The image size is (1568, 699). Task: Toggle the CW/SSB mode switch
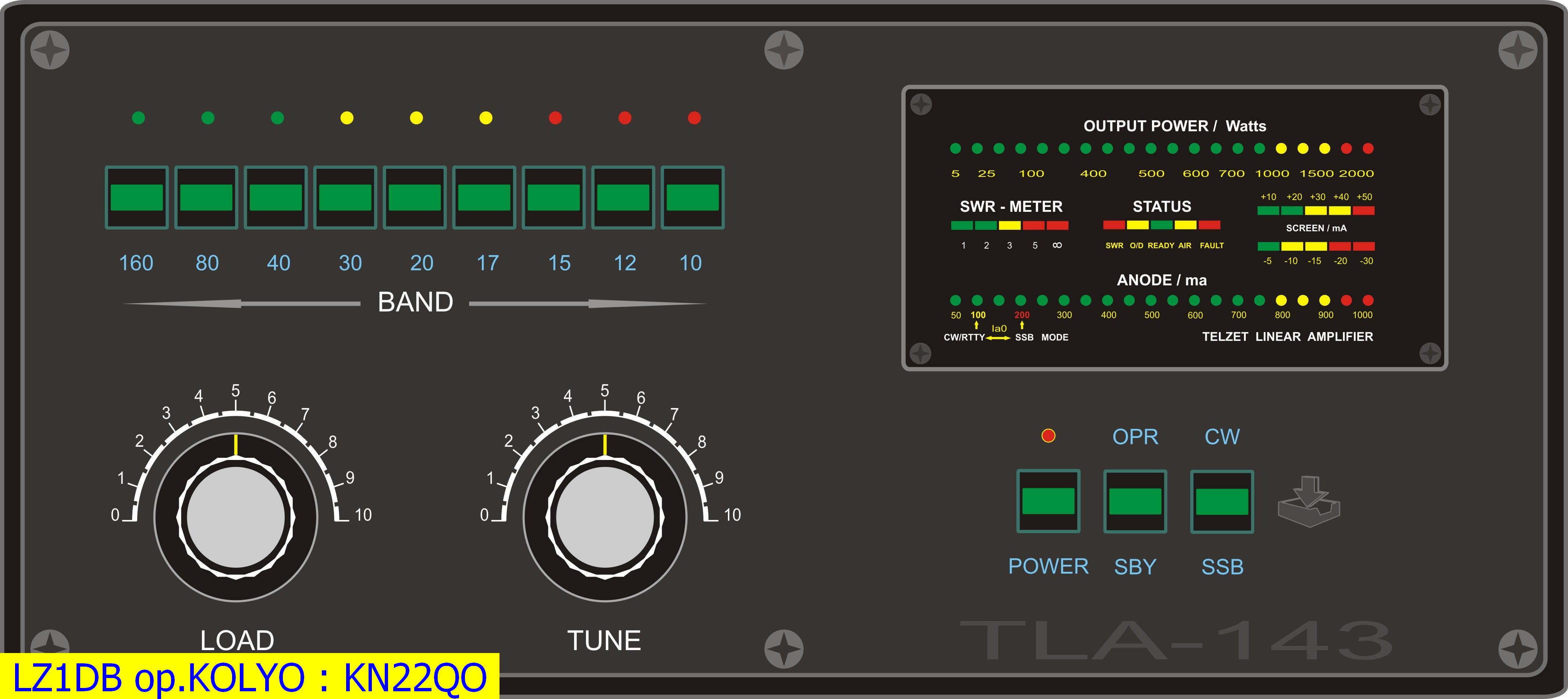click(1222, 501)
